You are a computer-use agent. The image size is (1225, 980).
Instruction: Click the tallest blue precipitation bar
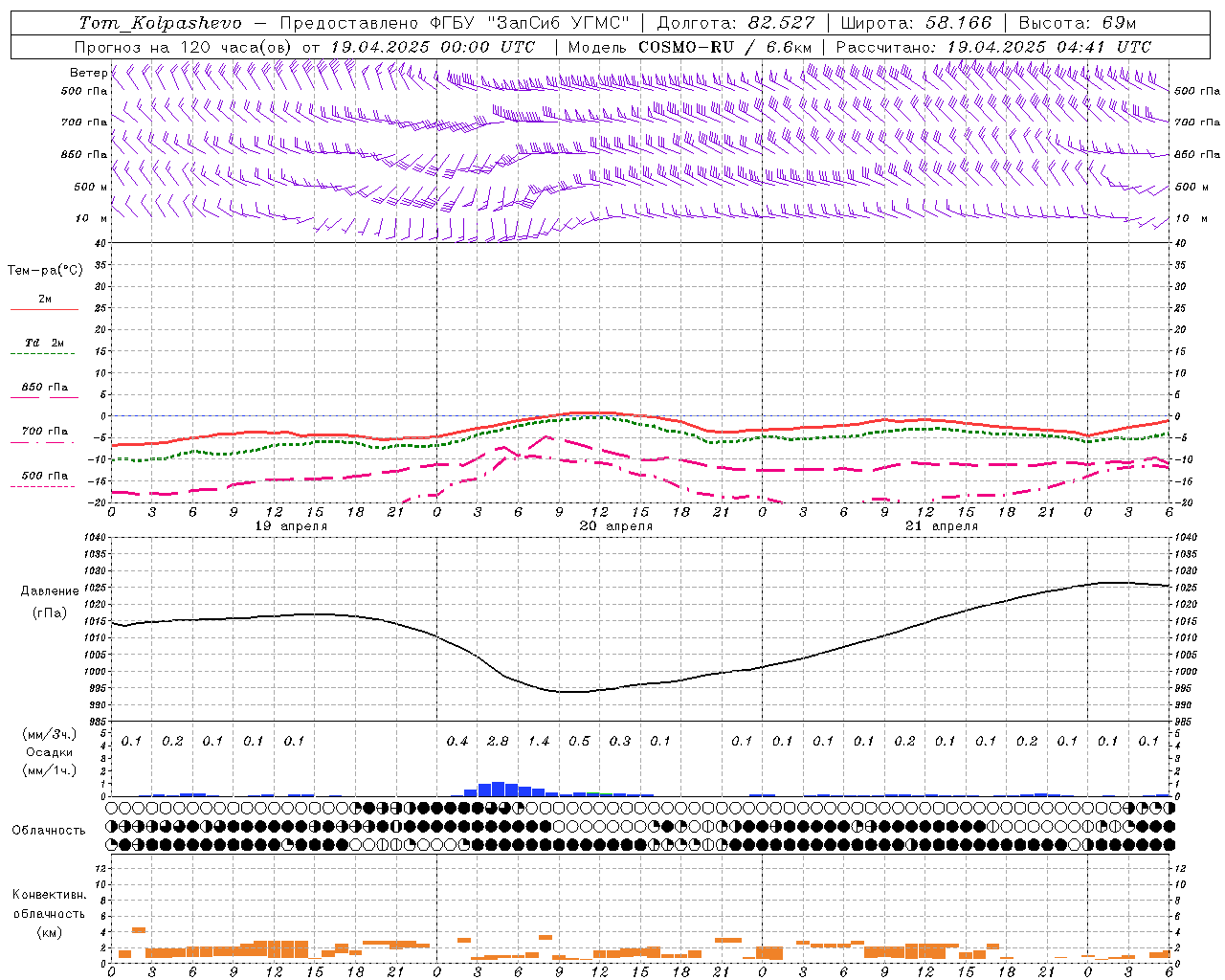pyautogui.click(x=498, y=790)
